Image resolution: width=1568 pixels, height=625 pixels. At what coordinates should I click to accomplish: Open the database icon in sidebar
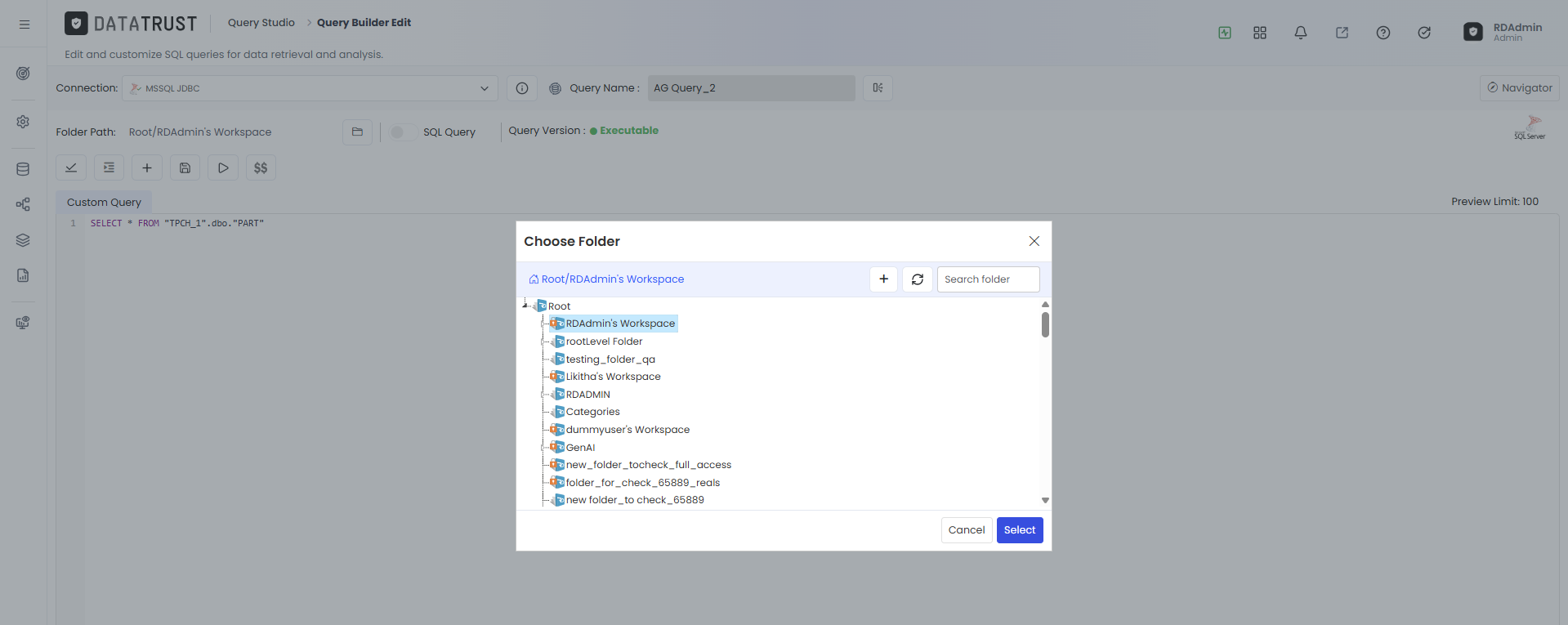click(23, 169)
